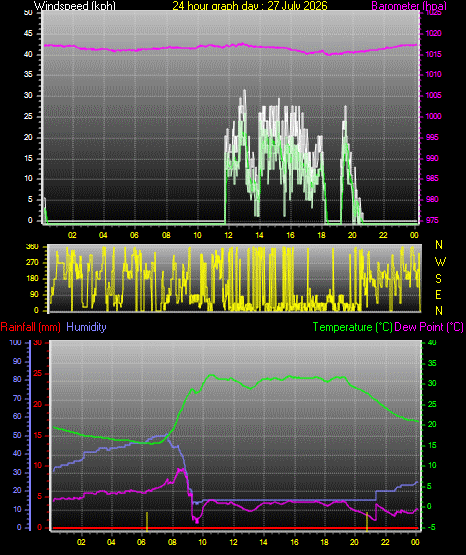The height and width of the screenshot is (555, 466).
Task: Click the green 'Temperature (°C)' legend label
Action: click(352, 327)
